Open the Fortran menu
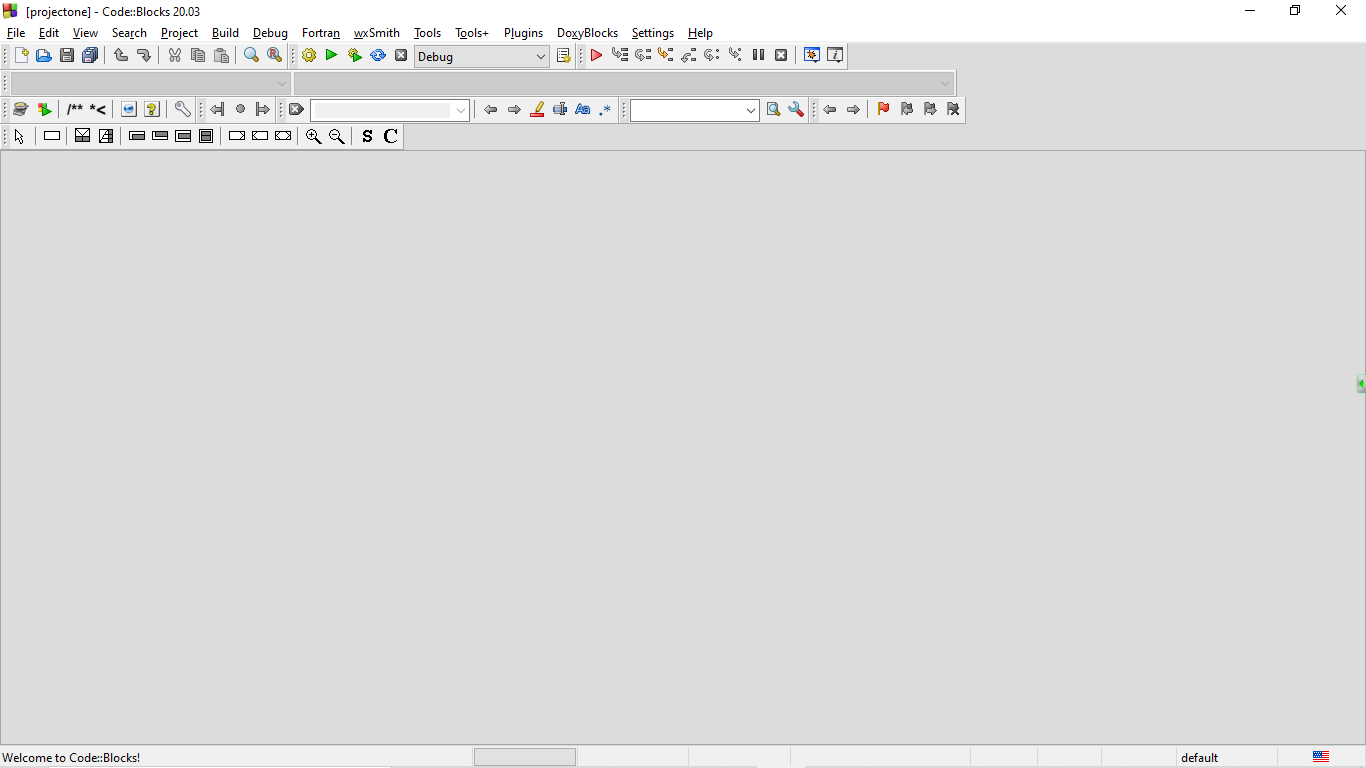Screen dimensions: 1366x768 click(321, 33)
